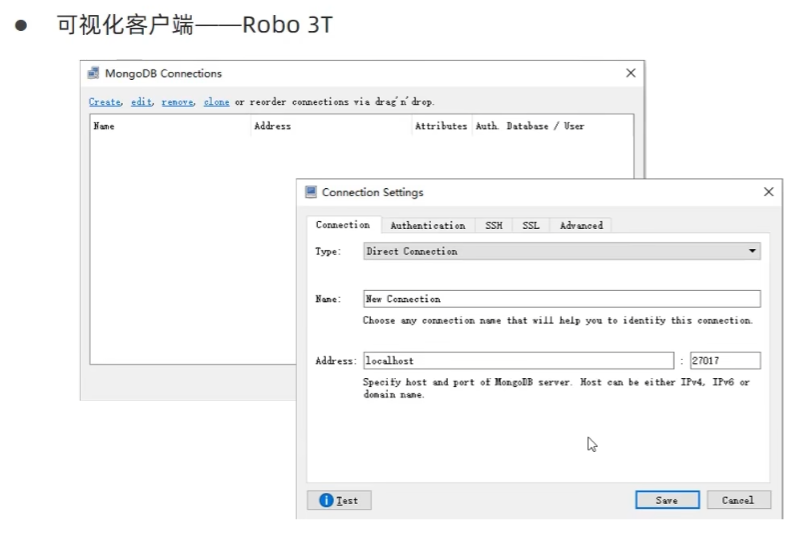This screenshot has width=804, height=534.
Task: Click the Name field containing New Connection
Action: click(562, 299)
